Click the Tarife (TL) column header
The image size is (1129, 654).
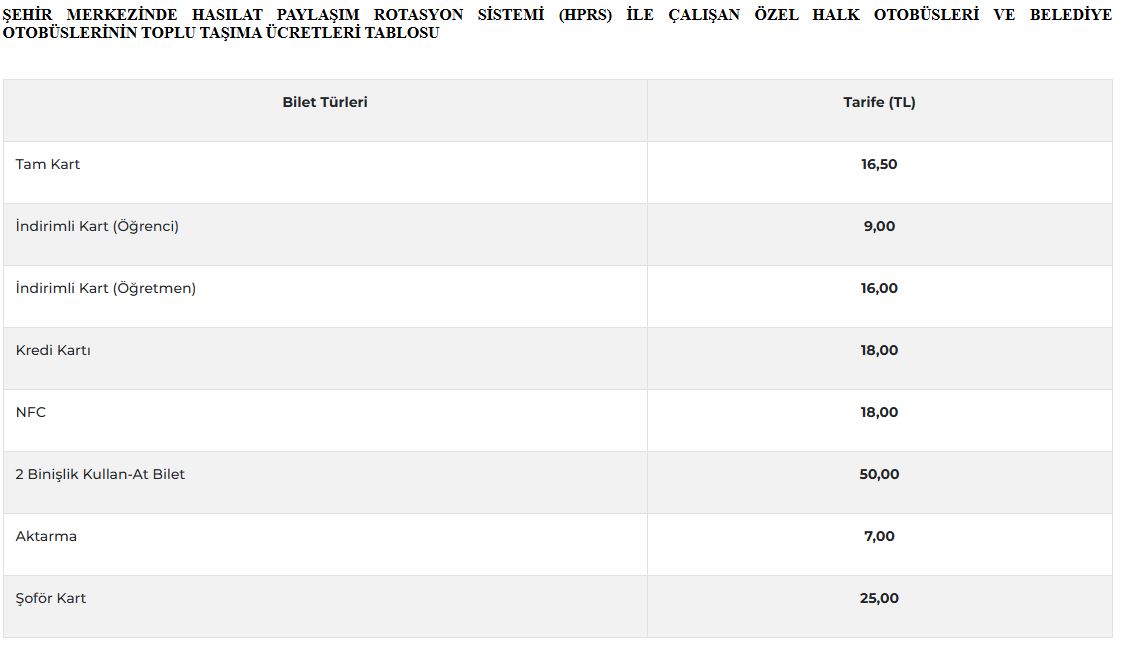(x=879, y=102)
